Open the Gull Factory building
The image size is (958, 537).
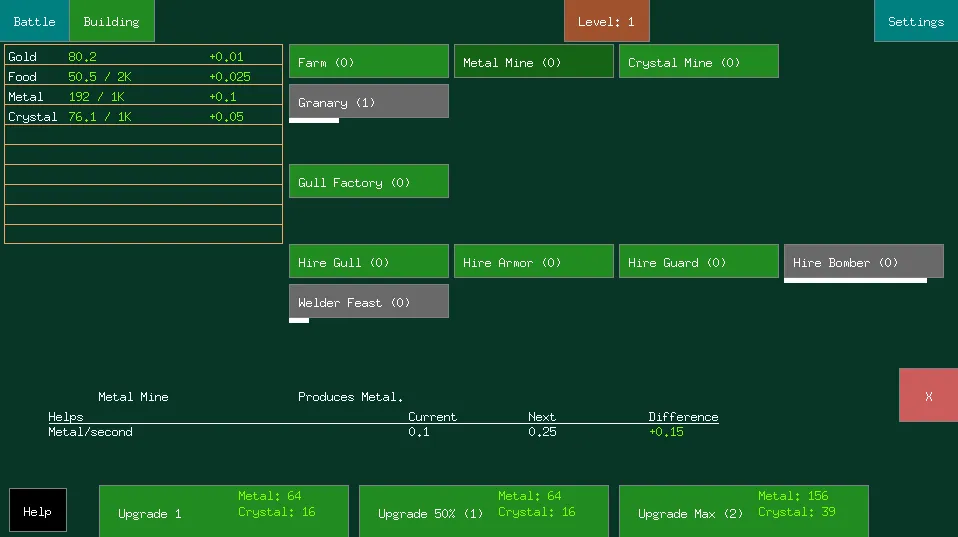[368, 182]
